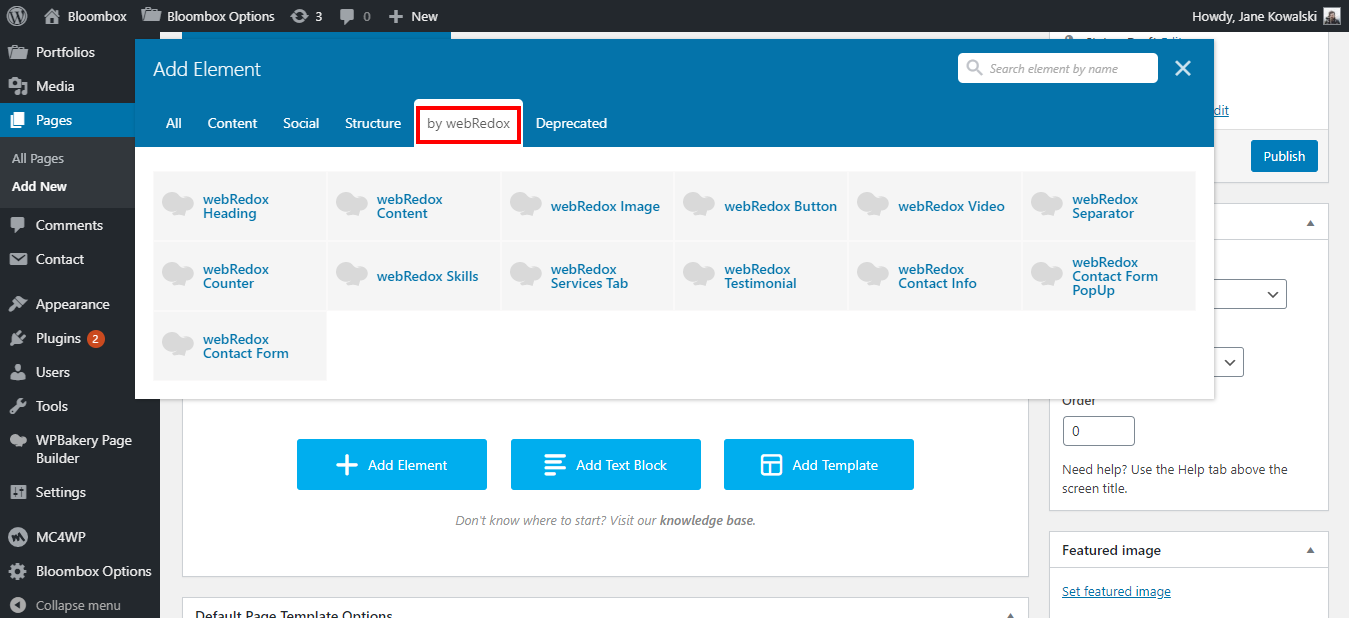Viewport: 1349px width, 618px height.
Task: Open the template dropdown above Order
Action: [1229, 362]
